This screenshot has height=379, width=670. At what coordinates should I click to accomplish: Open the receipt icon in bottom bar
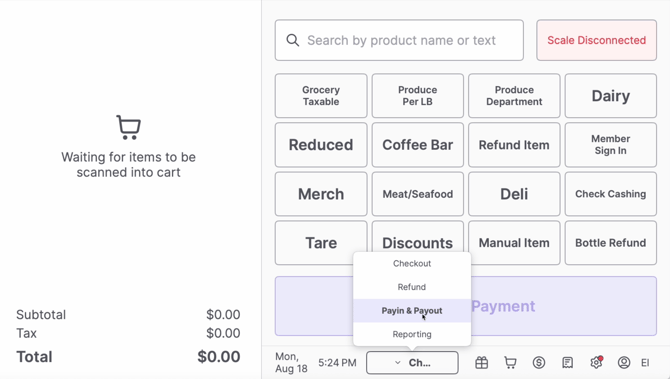567,363
